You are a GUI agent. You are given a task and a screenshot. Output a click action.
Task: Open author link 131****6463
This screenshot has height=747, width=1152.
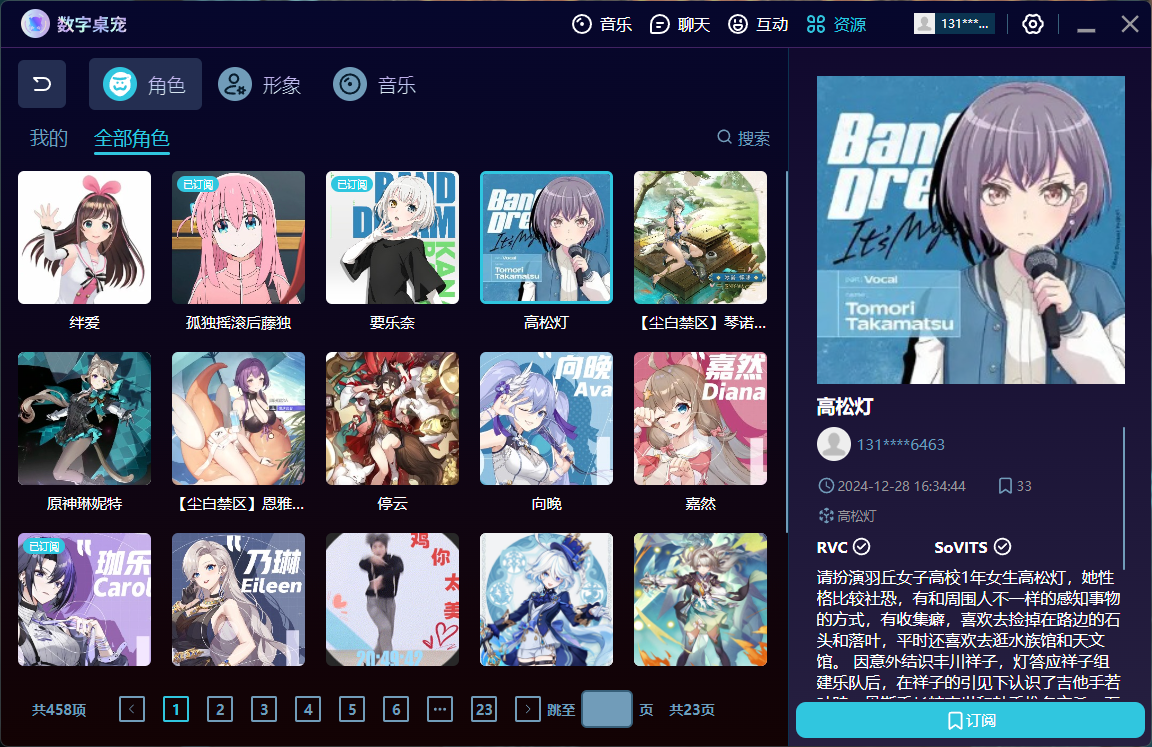point(901,444)
